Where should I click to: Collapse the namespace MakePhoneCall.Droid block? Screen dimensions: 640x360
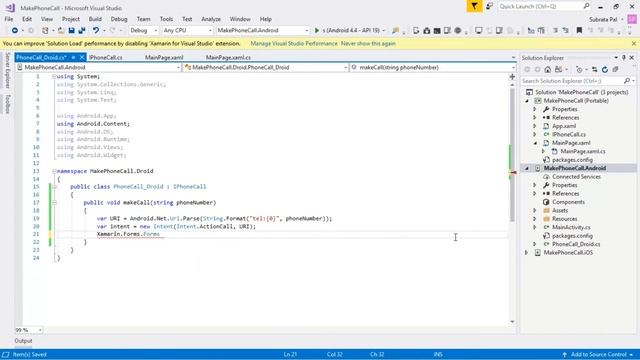[54, 171]
